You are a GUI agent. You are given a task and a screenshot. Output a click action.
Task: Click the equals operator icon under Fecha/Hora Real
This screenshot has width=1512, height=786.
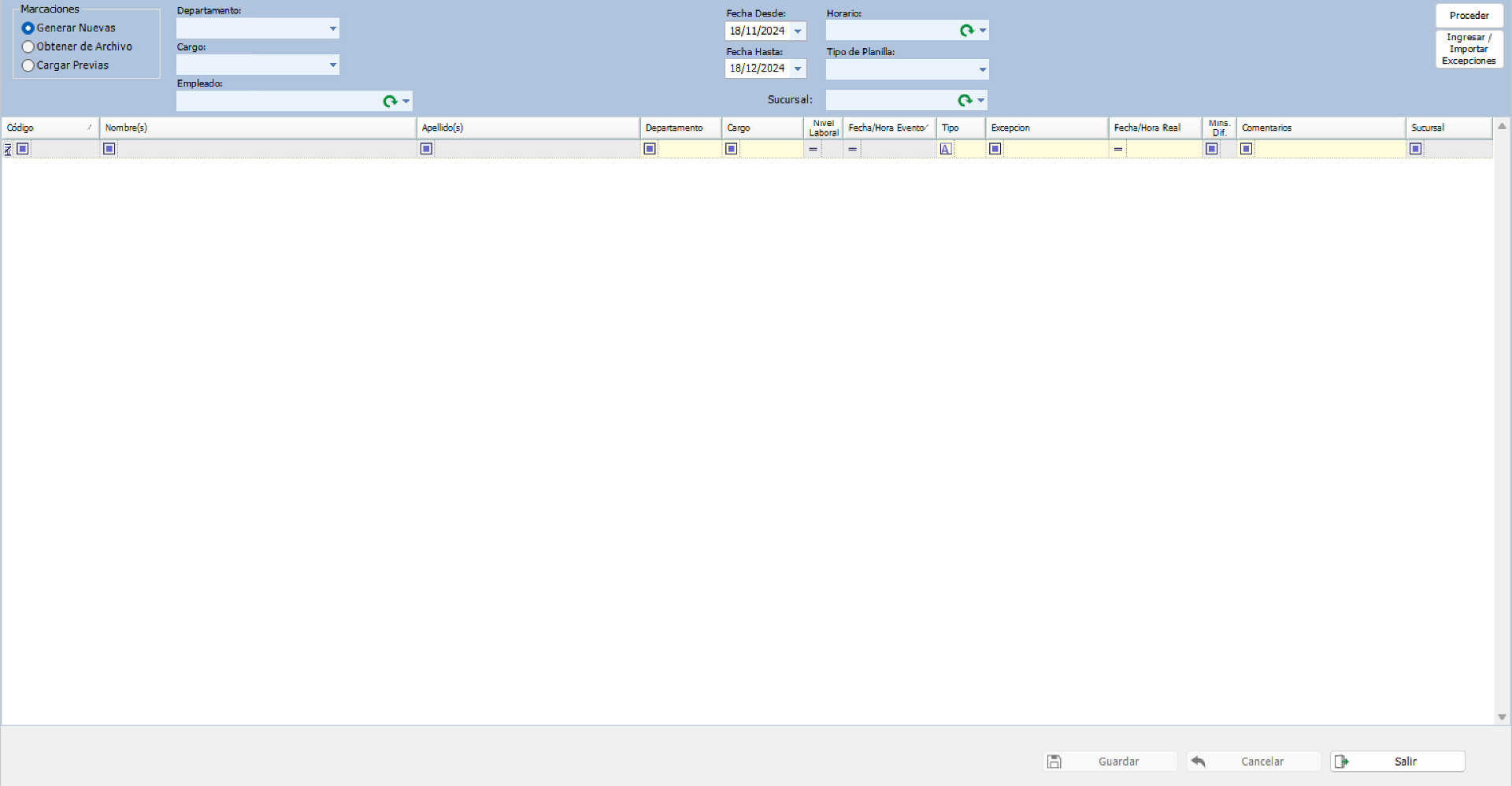1118,148
